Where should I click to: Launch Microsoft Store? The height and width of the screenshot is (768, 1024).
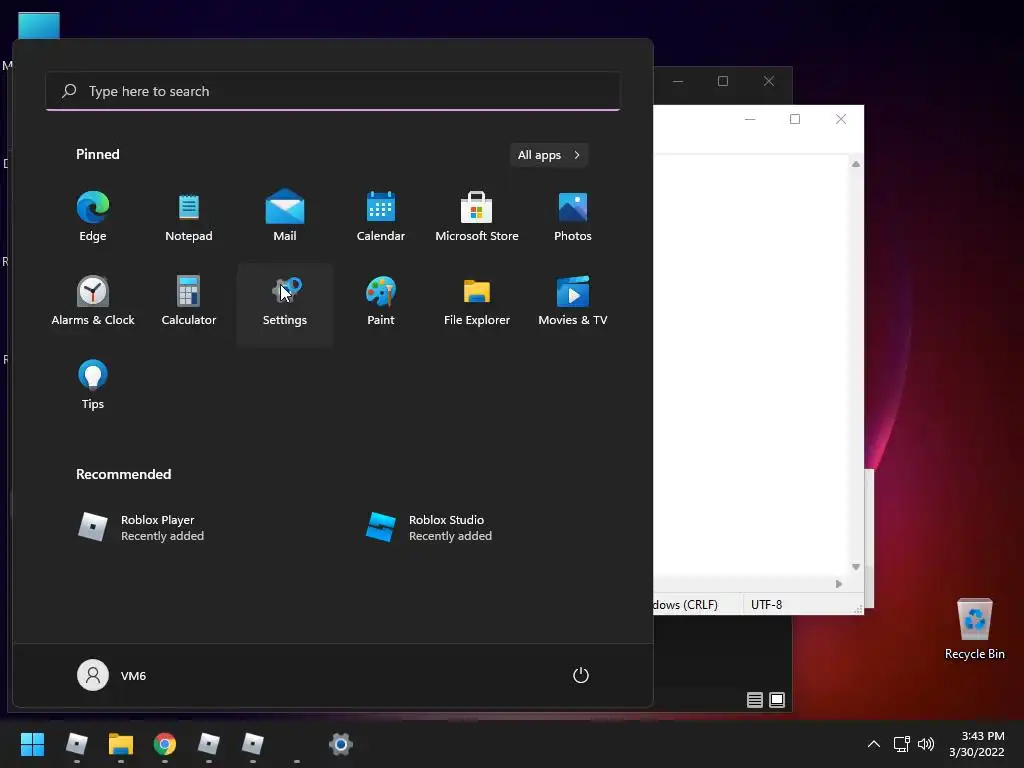[477, 217]
